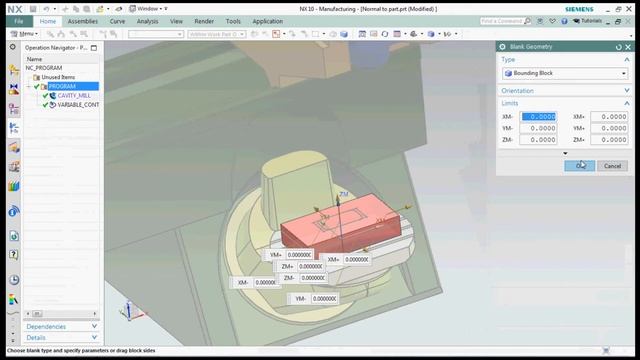Click the settings gear atop the resource bar
This screenshot has height=360, width=640.
(x=13, y=47)
